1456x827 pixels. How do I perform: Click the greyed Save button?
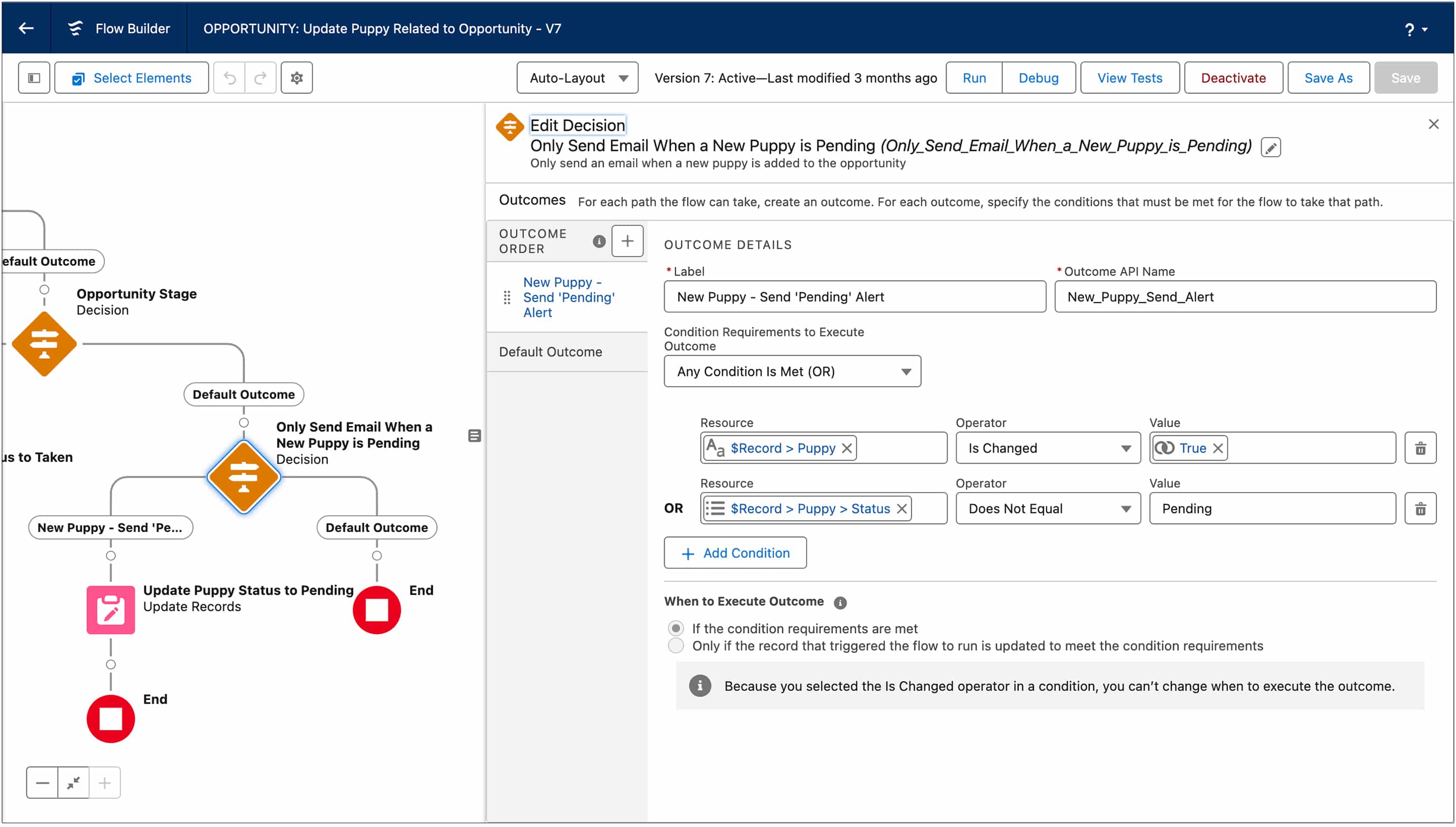click(1405, 78)
